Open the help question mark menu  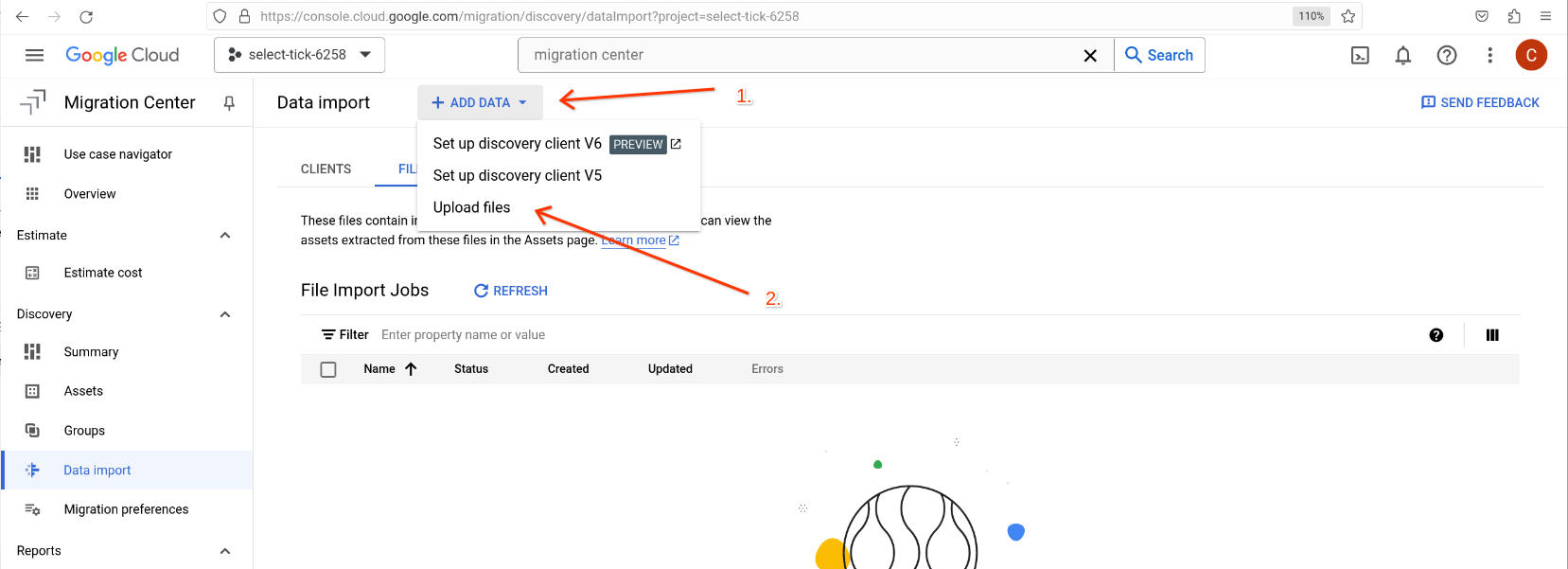[1447, 55]
